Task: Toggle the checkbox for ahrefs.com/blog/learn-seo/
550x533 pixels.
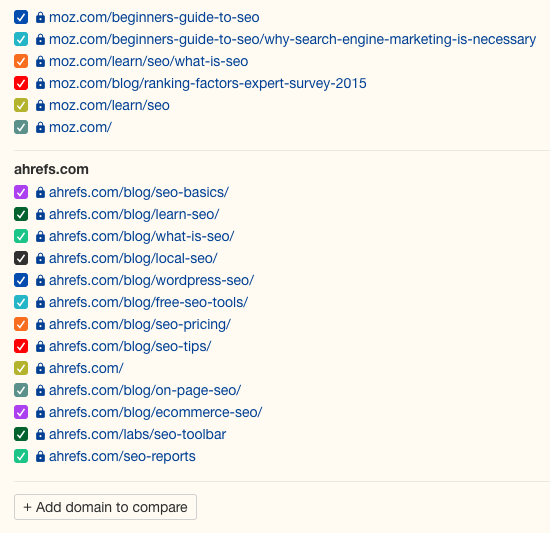Action: (21, 214)
